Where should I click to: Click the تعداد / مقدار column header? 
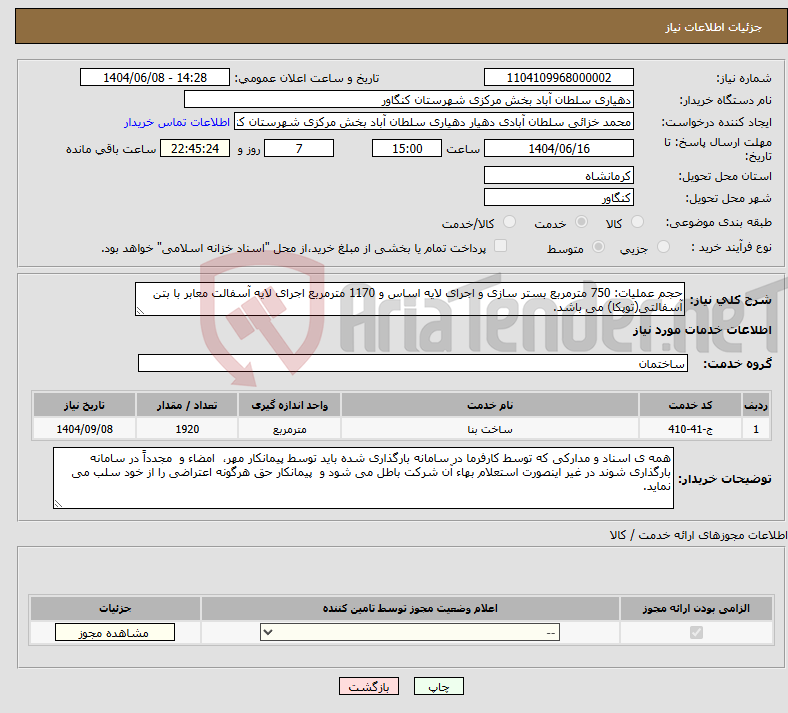[187, 405]
